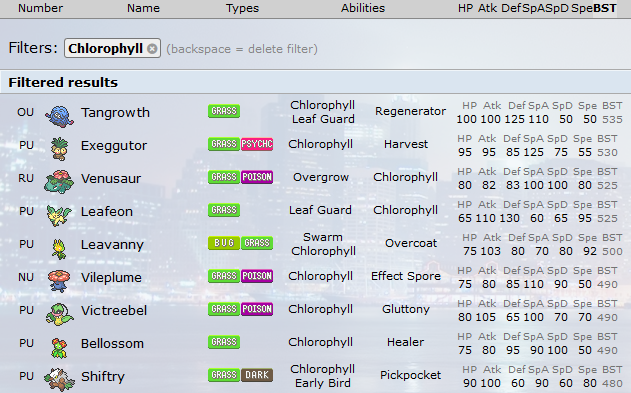Sort by the Def column header
The height and width of the screenshot is (393, 631).
pyautogui.click(x=511, y=8)
